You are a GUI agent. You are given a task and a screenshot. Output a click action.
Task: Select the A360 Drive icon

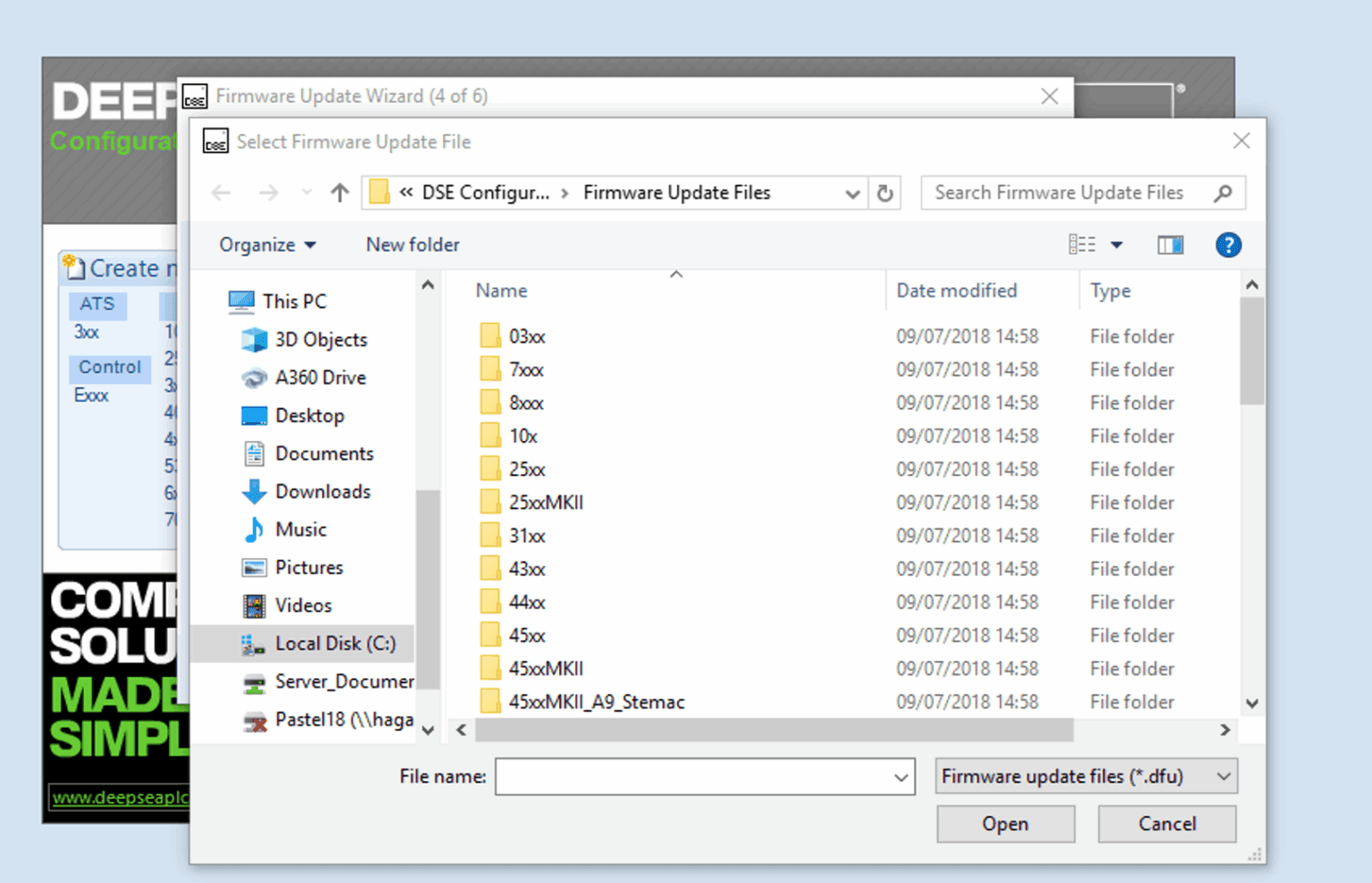[254, 378]
